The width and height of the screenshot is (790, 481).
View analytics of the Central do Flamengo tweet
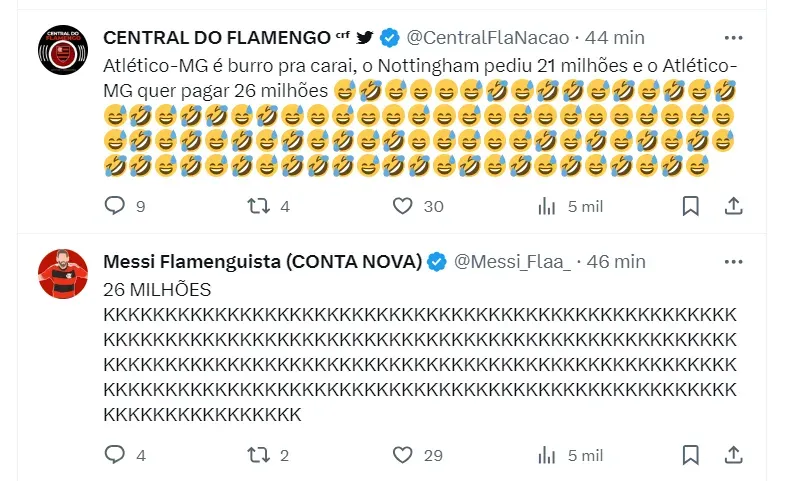click(547, 206)
